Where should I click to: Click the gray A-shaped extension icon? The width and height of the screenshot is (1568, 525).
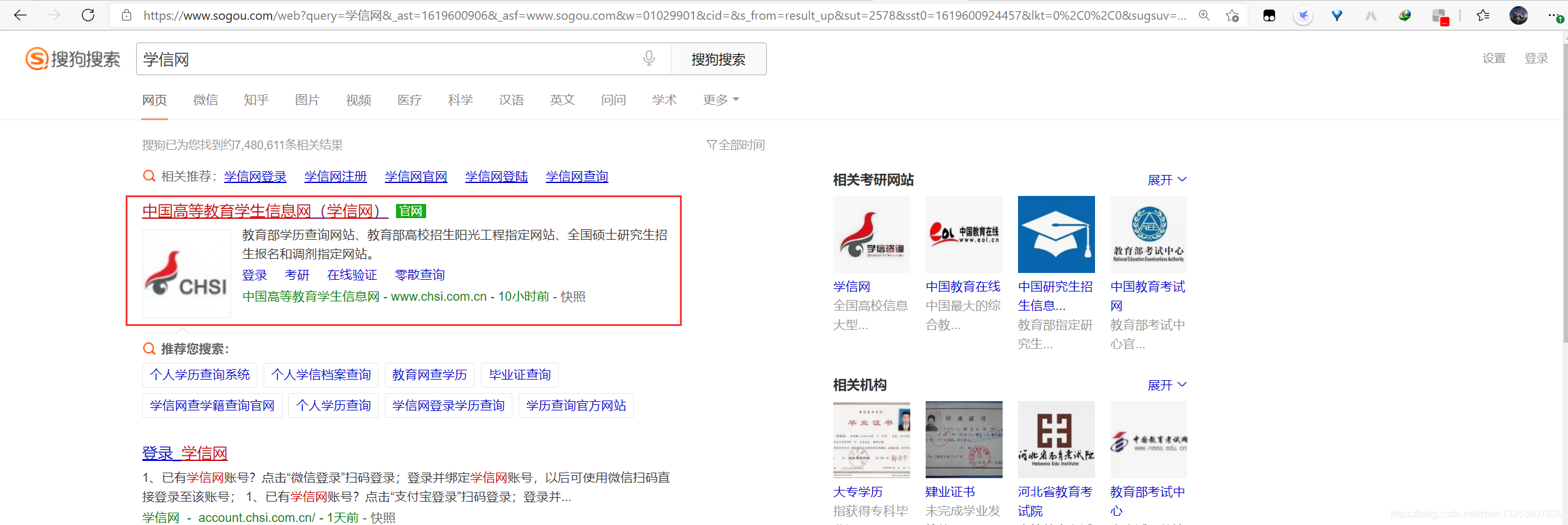(1371, 15)
